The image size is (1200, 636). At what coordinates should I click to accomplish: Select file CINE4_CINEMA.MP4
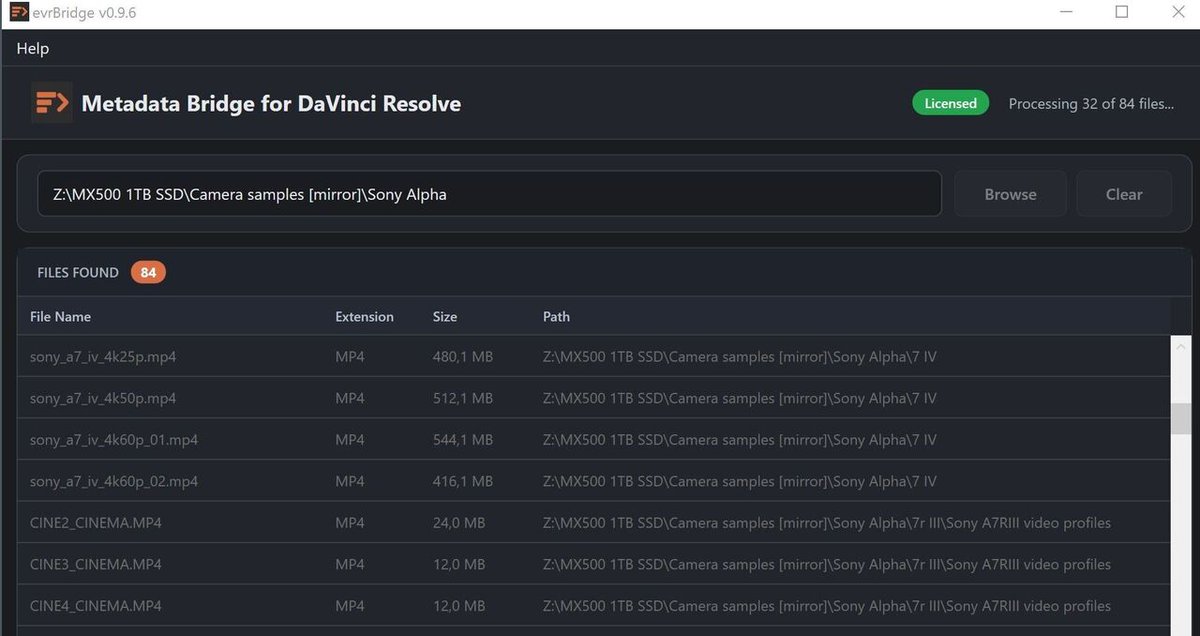(x=594, y=605)
